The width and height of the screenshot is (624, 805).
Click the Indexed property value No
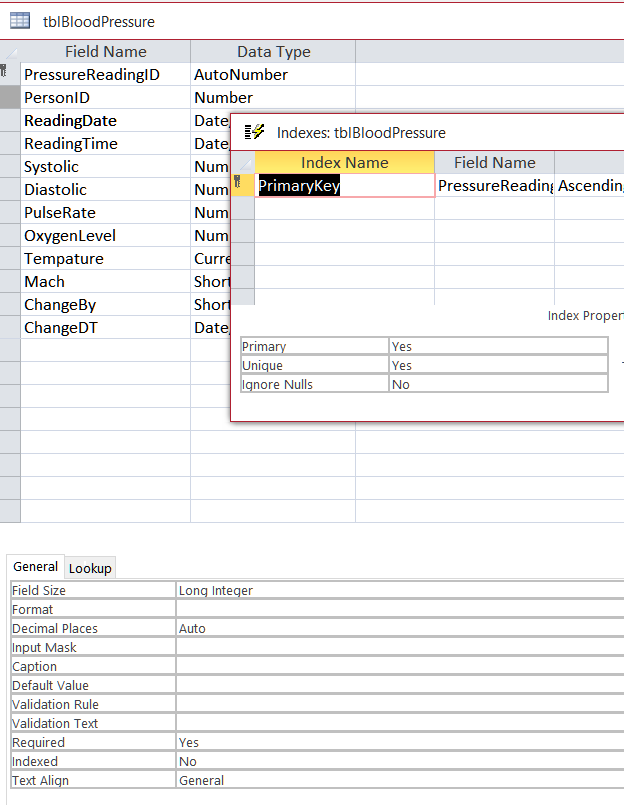(x=400, y=761)
